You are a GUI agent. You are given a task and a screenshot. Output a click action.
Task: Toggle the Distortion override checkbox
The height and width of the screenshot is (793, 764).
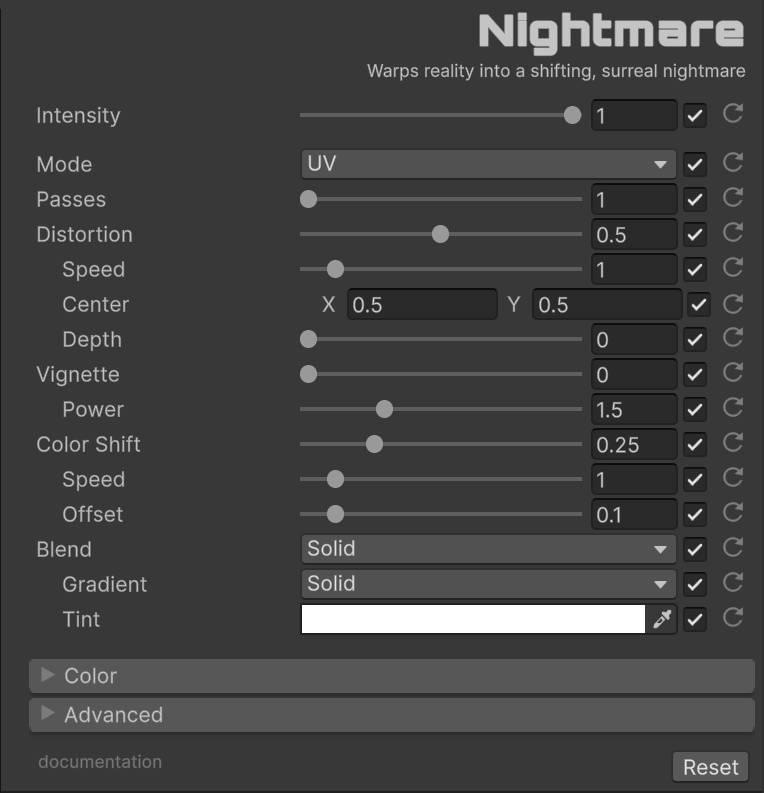695,234
